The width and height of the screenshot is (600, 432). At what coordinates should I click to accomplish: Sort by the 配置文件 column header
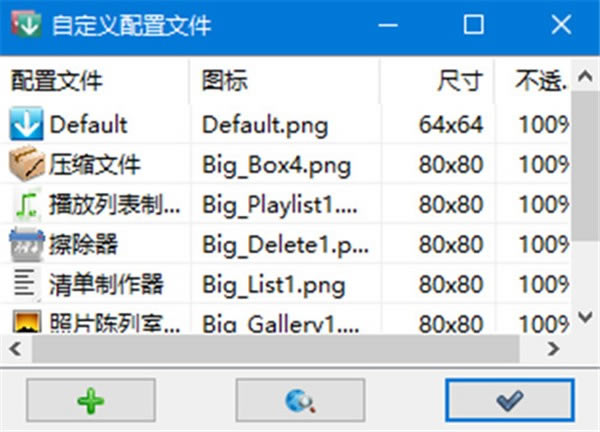coord(57,81)
